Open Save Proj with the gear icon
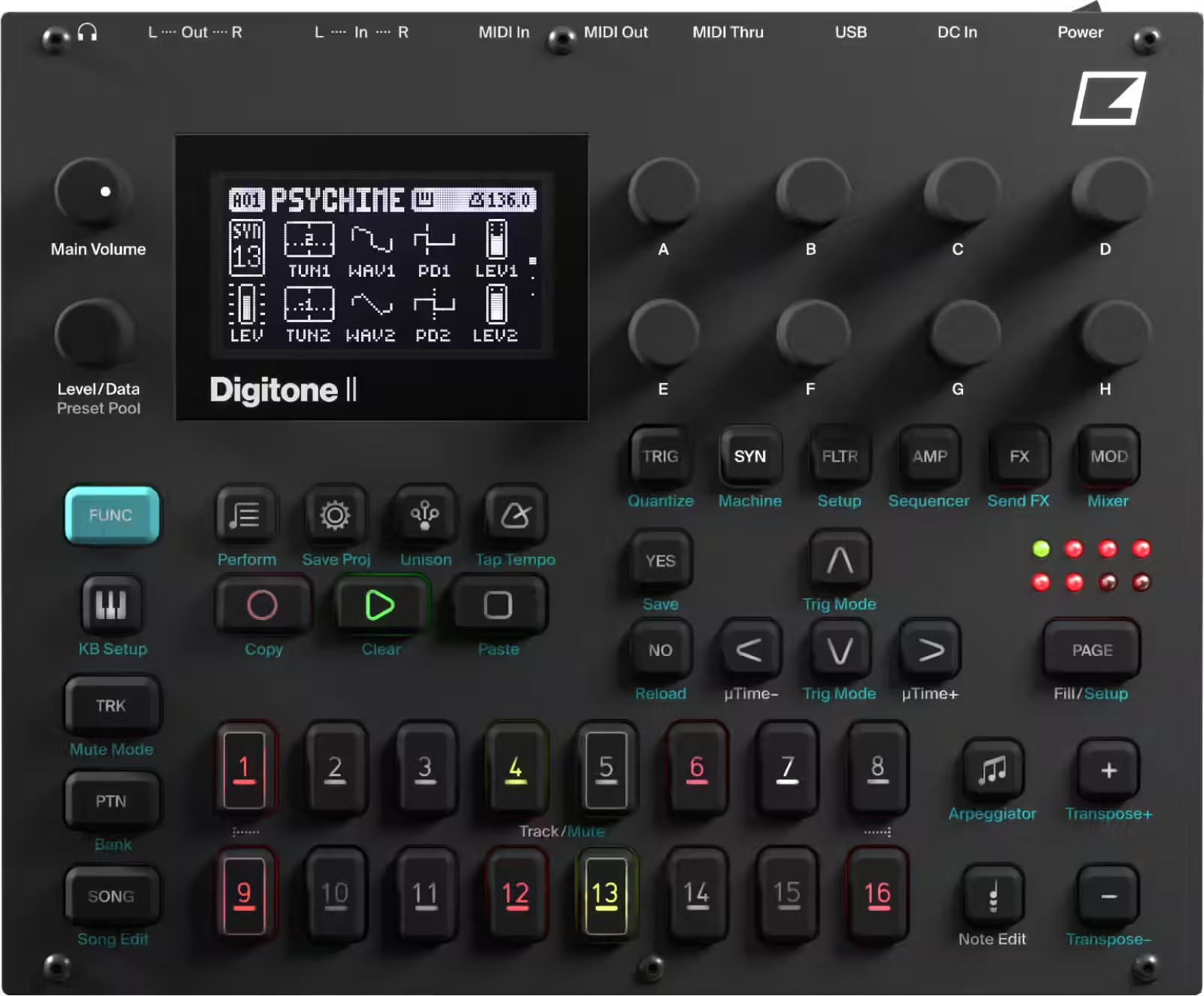The width and height of the screenshot is (1204, 996). pyautogui.click(x=335, y=515)
